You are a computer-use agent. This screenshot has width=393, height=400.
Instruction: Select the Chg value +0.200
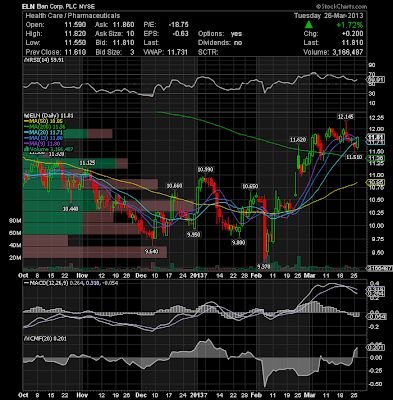point(353,34)
